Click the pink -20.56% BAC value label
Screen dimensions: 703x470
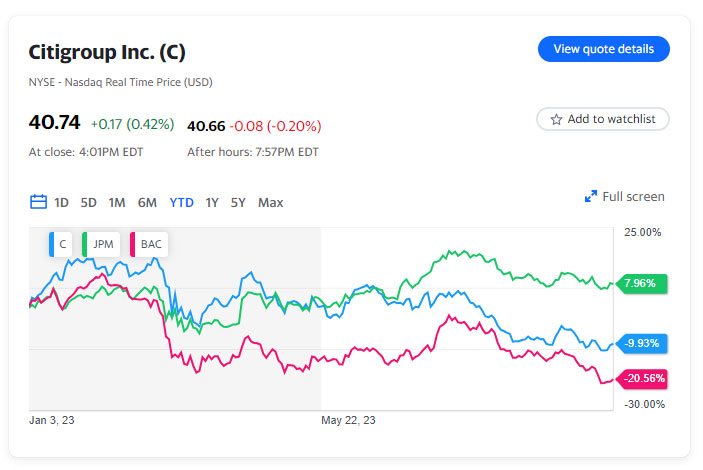point(640,379)
